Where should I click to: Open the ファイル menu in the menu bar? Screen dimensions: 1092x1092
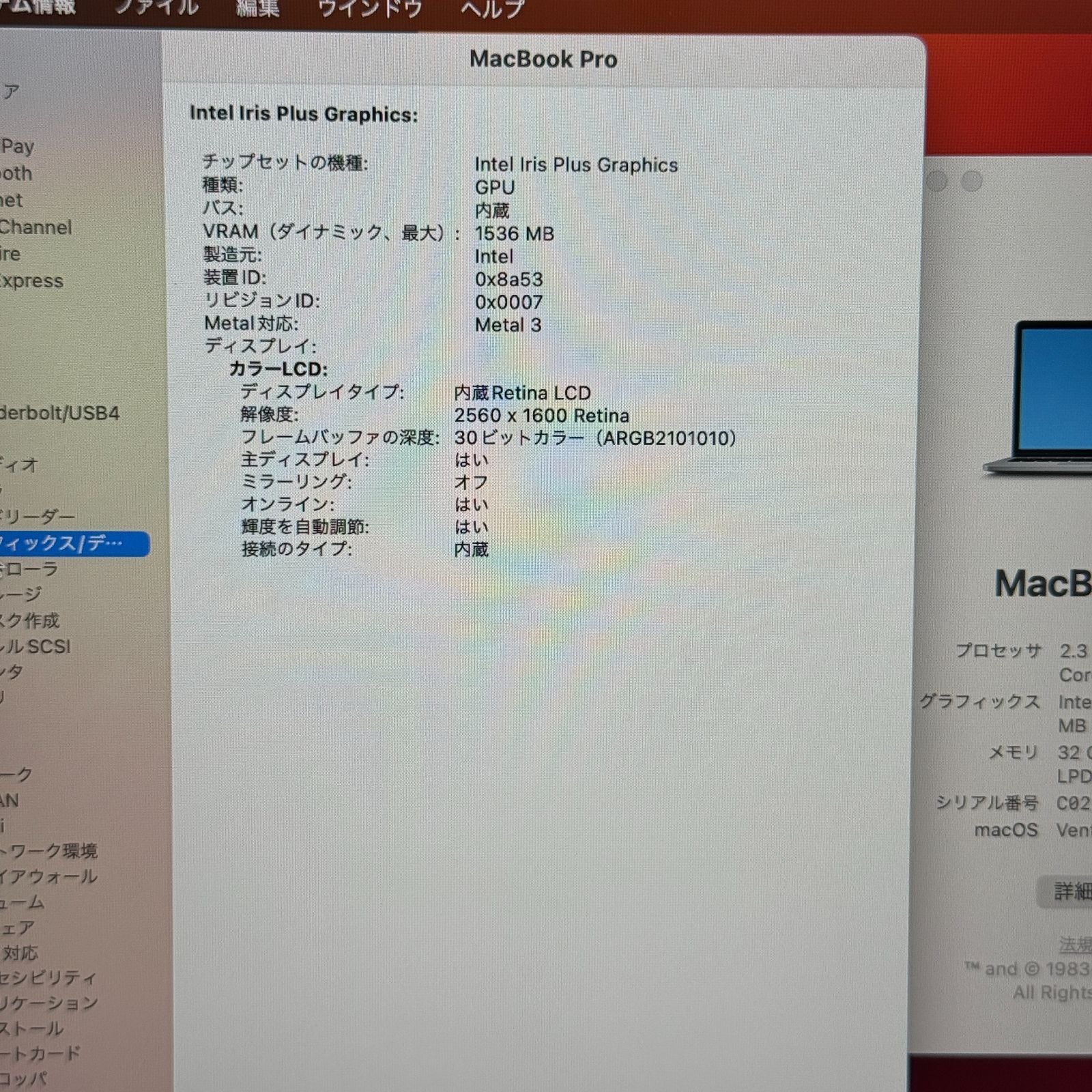pyautogui.click(x=156, y=7)
